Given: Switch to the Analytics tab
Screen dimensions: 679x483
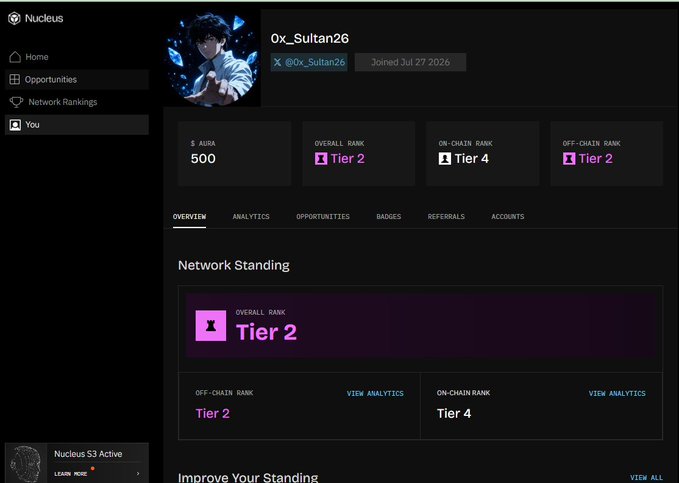Looking at the screenshot, I should click(251, 217).
